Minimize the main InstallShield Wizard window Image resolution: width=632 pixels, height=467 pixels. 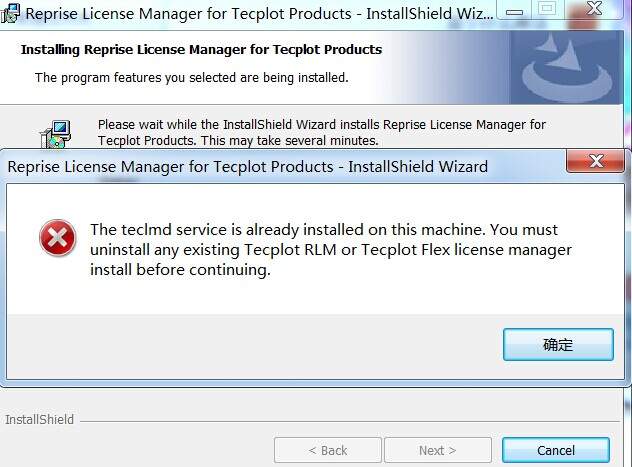tap(512, 9)
